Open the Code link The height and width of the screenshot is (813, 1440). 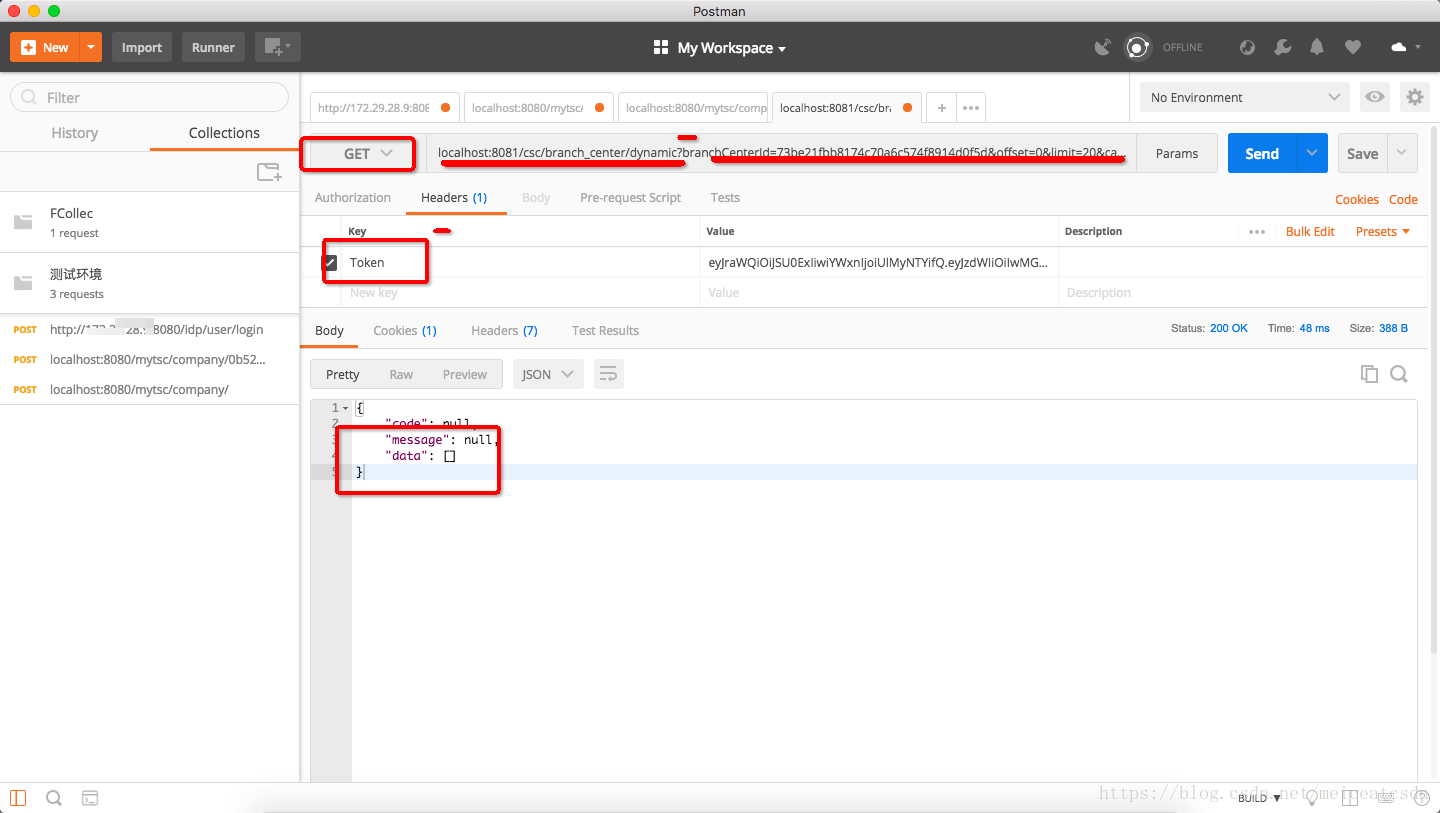[1403, 199]
